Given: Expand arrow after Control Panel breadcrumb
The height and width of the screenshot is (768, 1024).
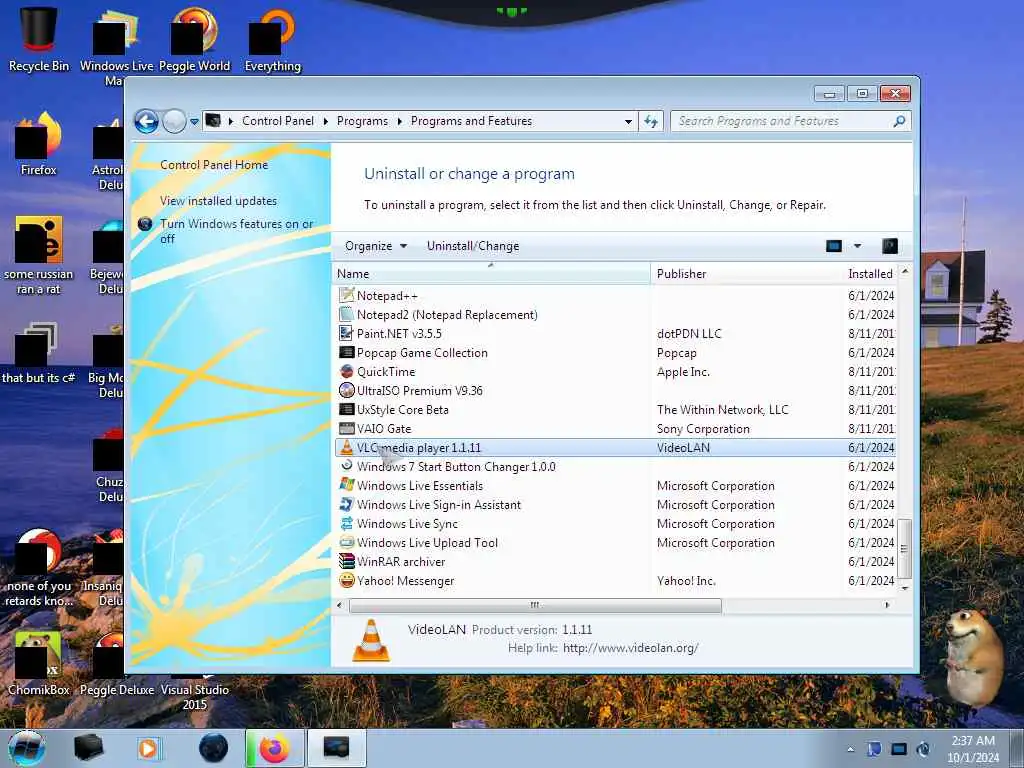Looking at the screenshot, I should 325,121.
